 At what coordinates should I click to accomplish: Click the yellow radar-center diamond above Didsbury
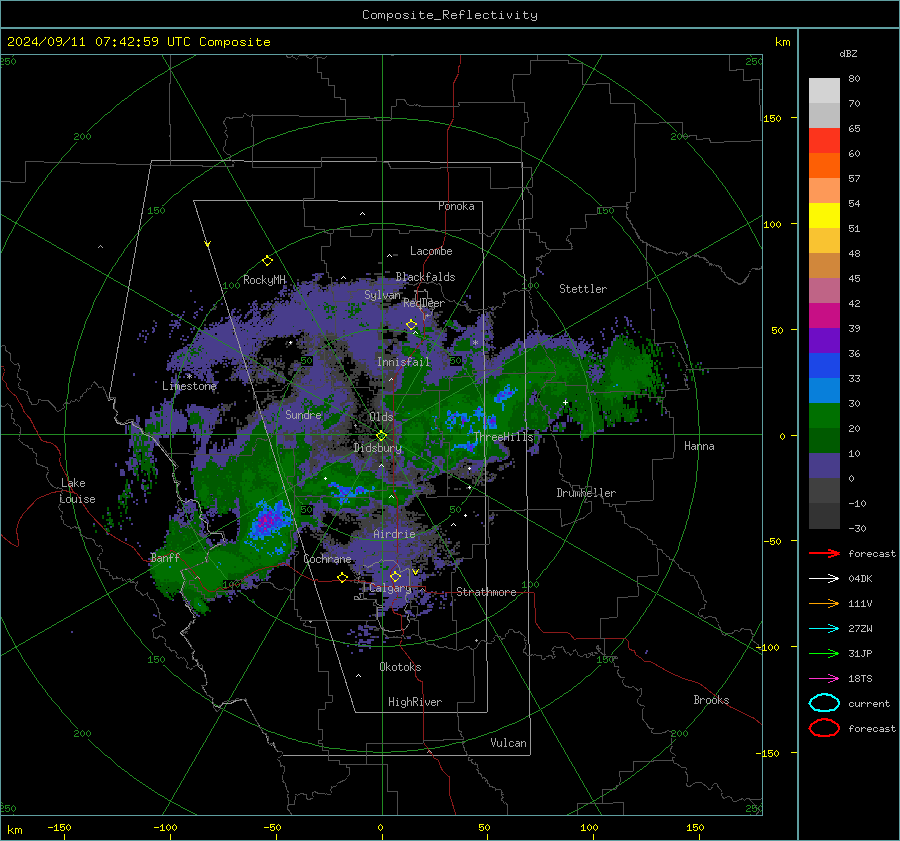[381, 436]
